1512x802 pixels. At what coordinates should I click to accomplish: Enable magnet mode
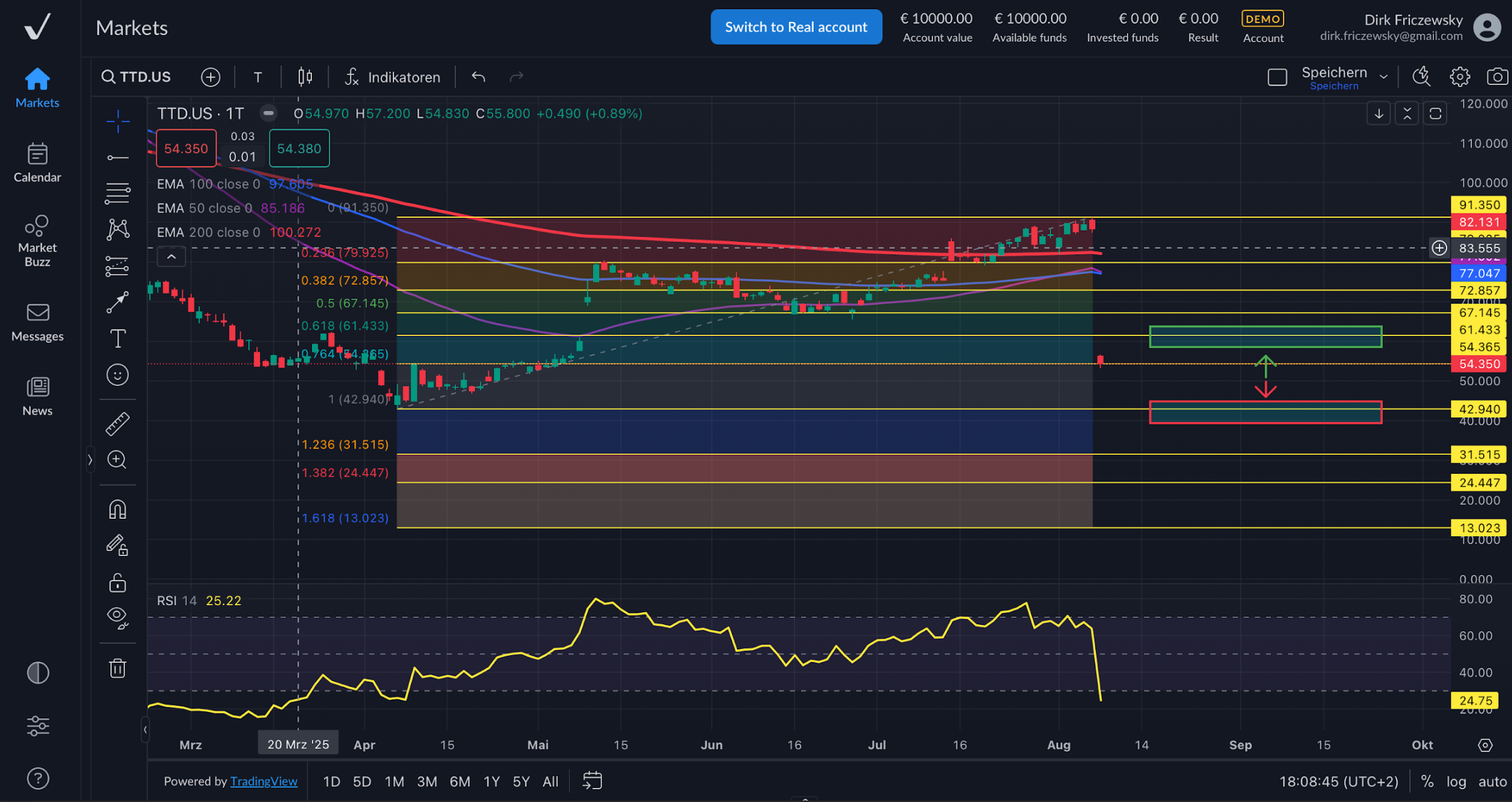tap(117, 508)
